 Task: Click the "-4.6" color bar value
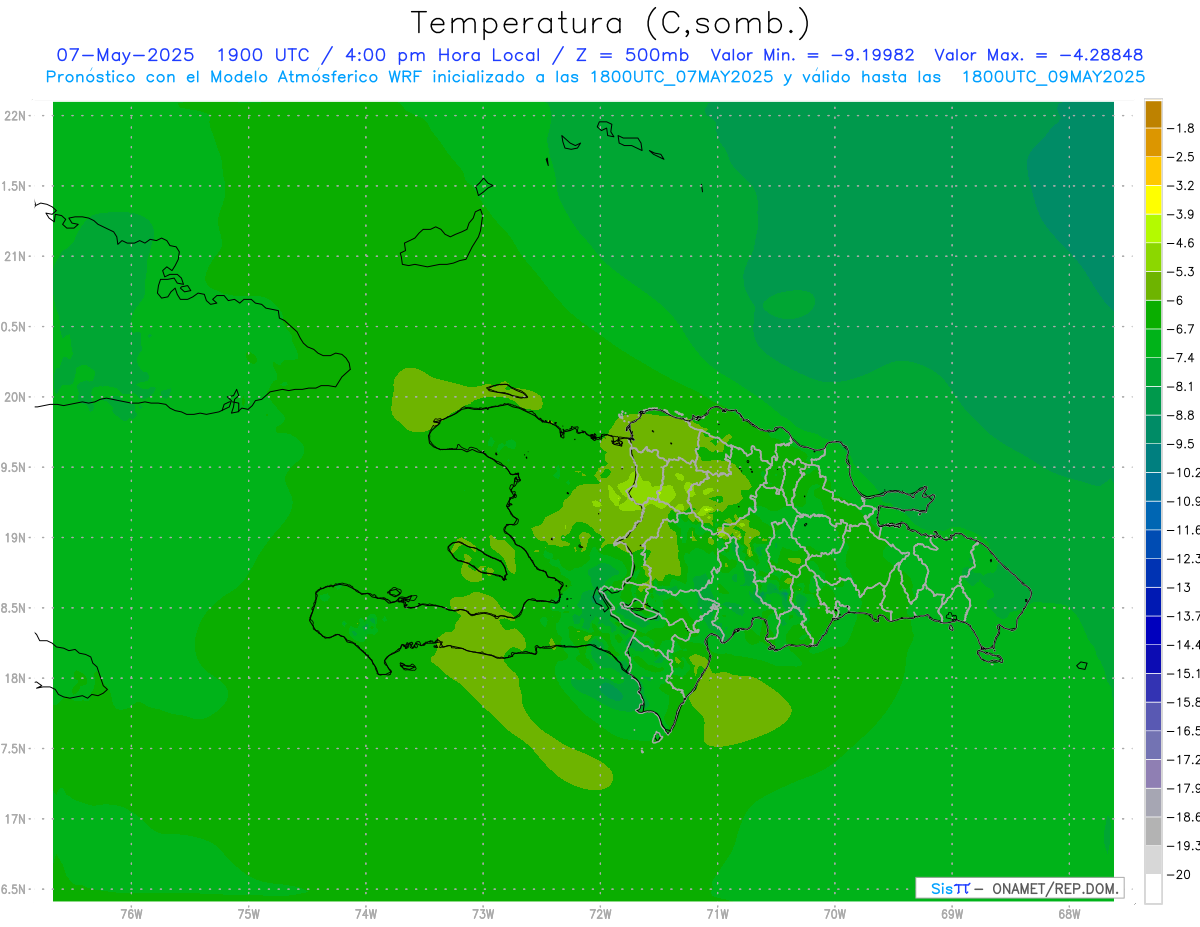tap(1181, 243)
